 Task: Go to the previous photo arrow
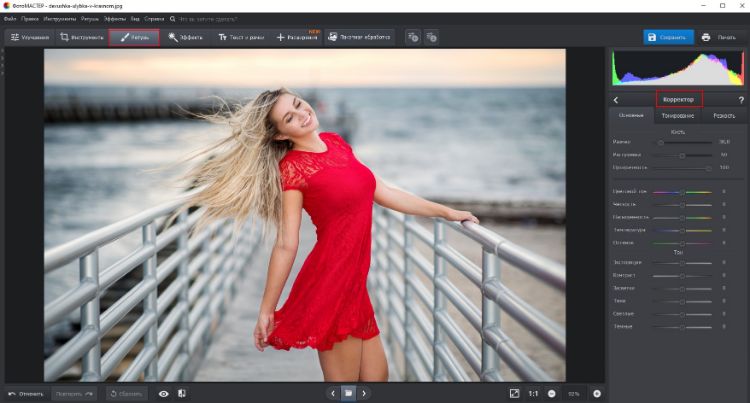click(332, 393)
